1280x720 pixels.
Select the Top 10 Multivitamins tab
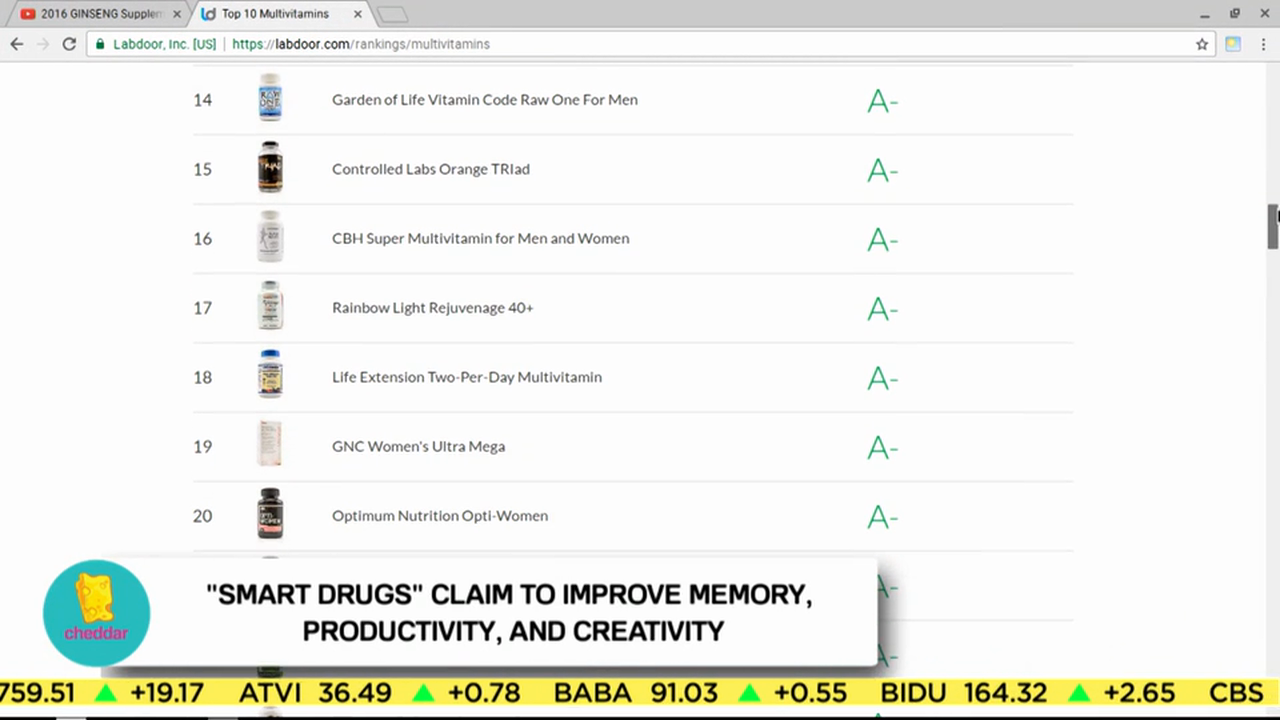click(x=279, y=14)
